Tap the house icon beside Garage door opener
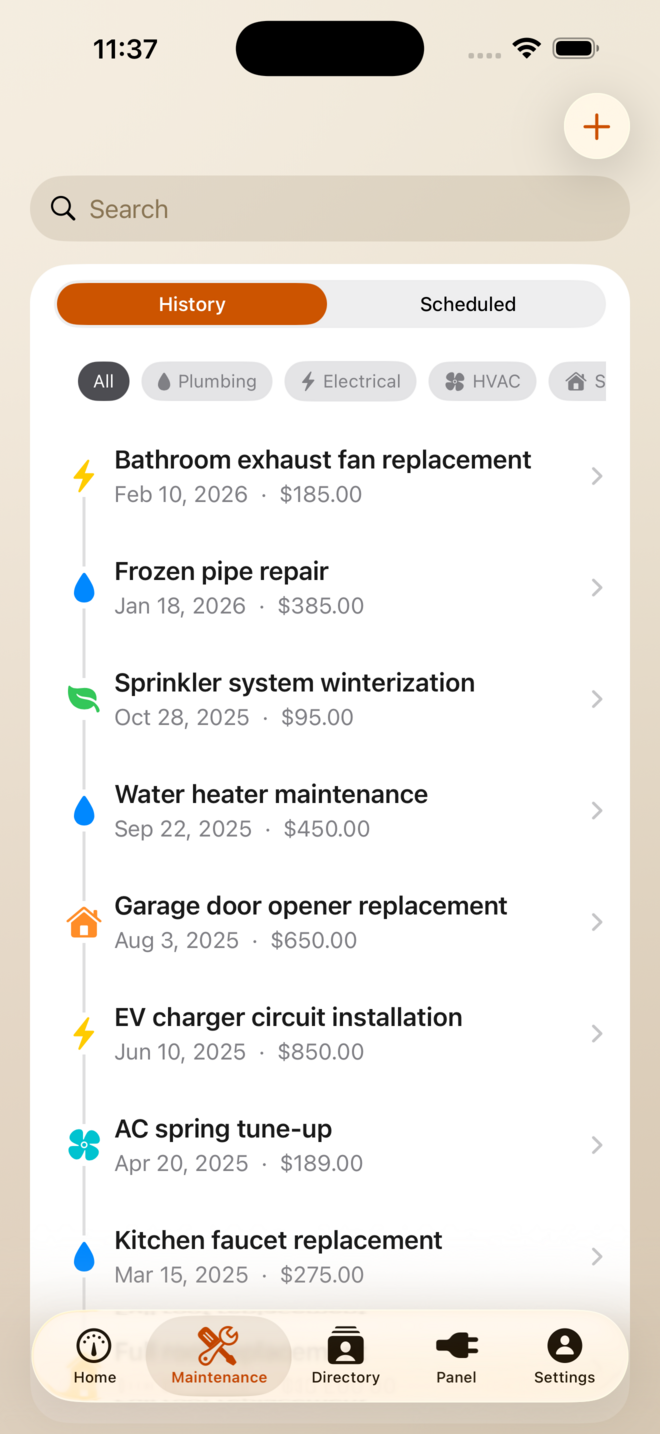The height and width of the screenshot is (1434, 660). point(84,922)
